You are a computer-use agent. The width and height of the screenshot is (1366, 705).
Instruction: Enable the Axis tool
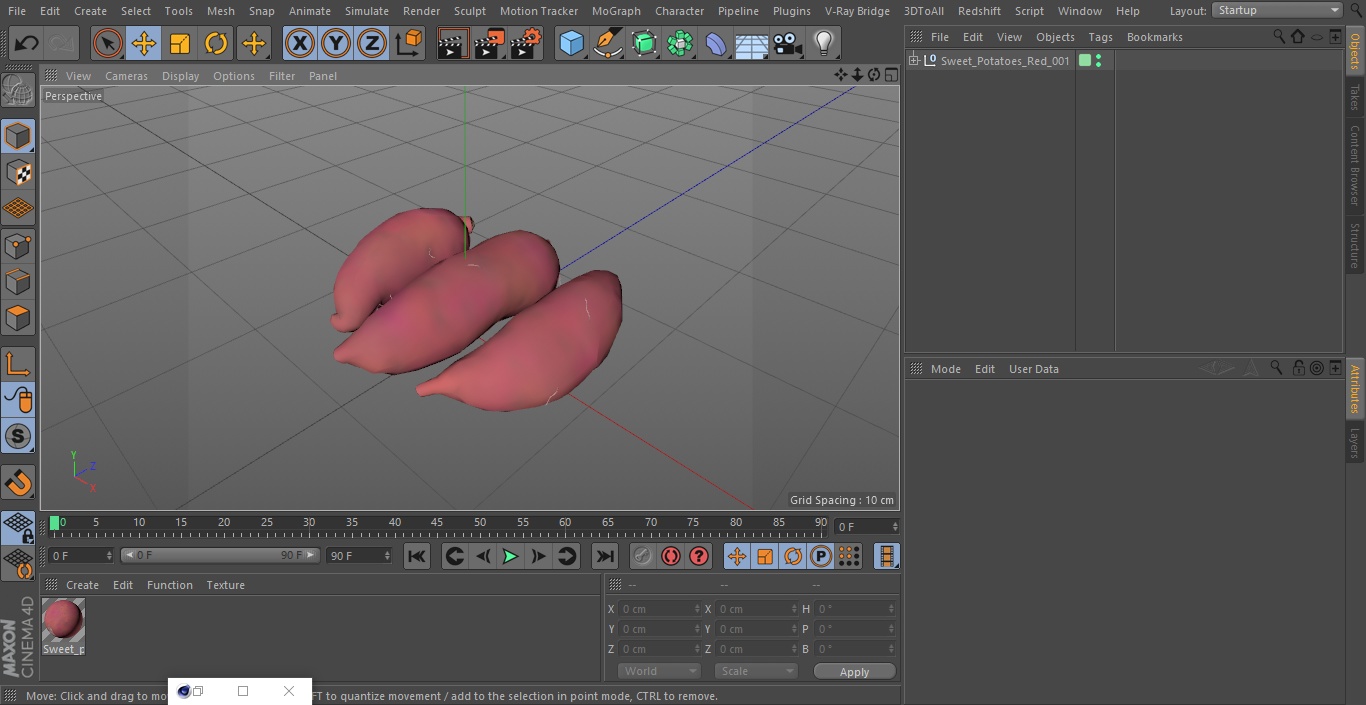point(18,364)
